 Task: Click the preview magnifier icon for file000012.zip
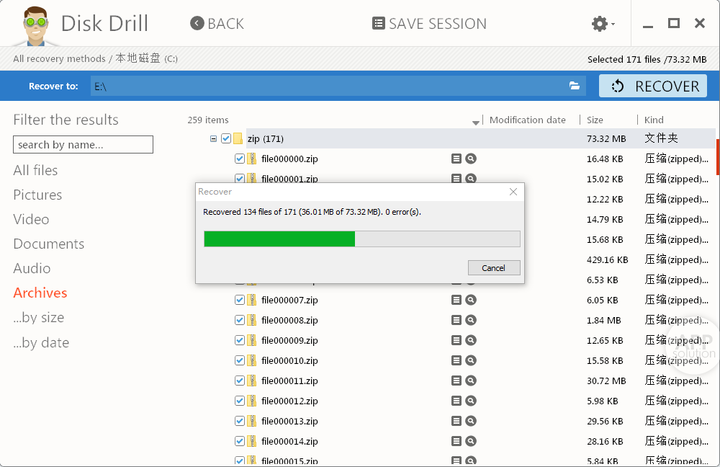[471, 401]
